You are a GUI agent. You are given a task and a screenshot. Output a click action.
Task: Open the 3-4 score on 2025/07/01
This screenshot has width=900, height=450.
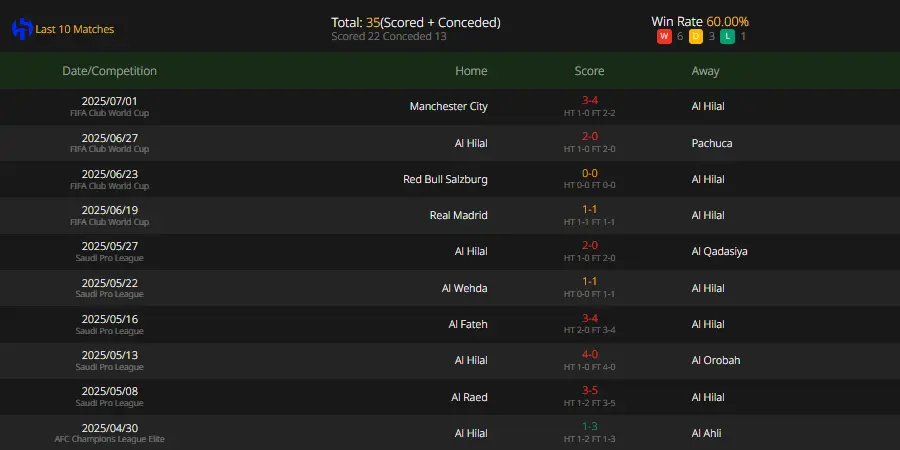589,100
